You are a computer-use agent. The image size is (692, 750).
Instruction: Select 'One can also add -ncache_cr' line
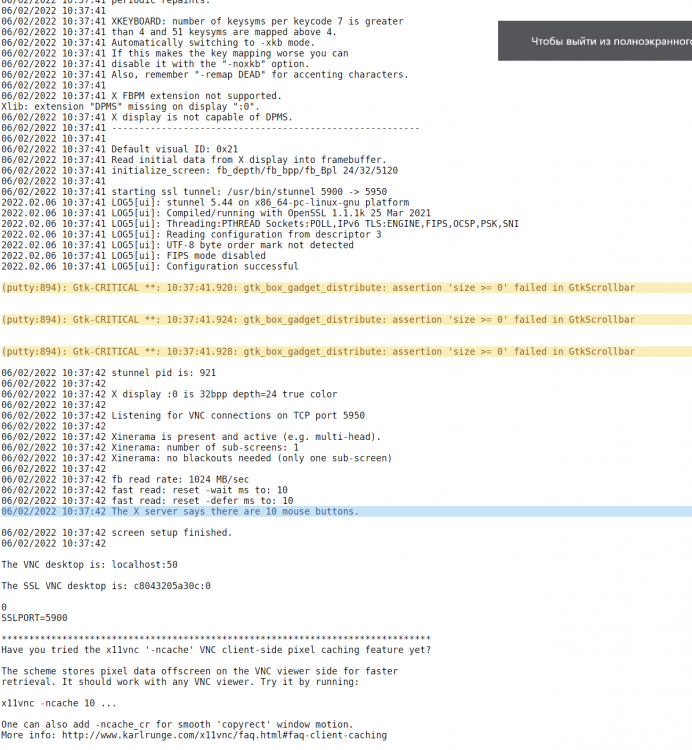(x=177, y=724)
